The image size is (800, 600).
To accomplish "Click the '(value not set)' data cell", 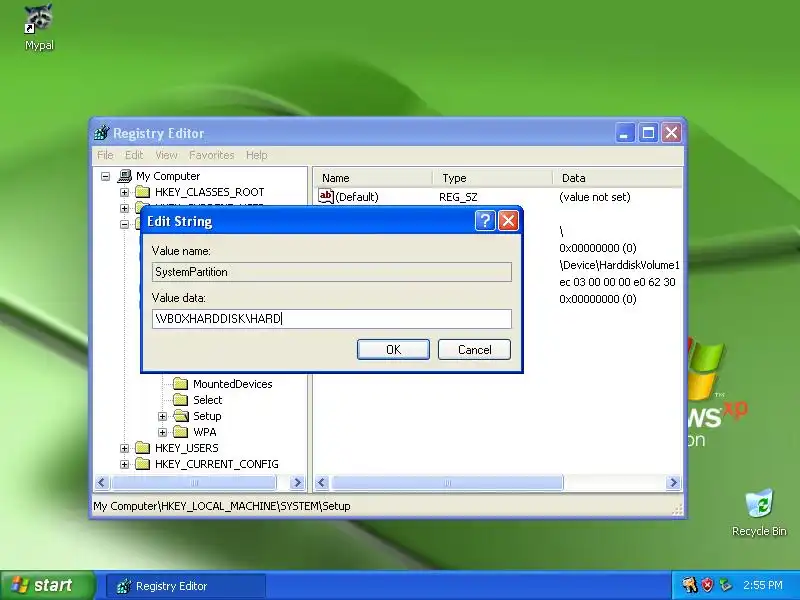I will (594, 197).
